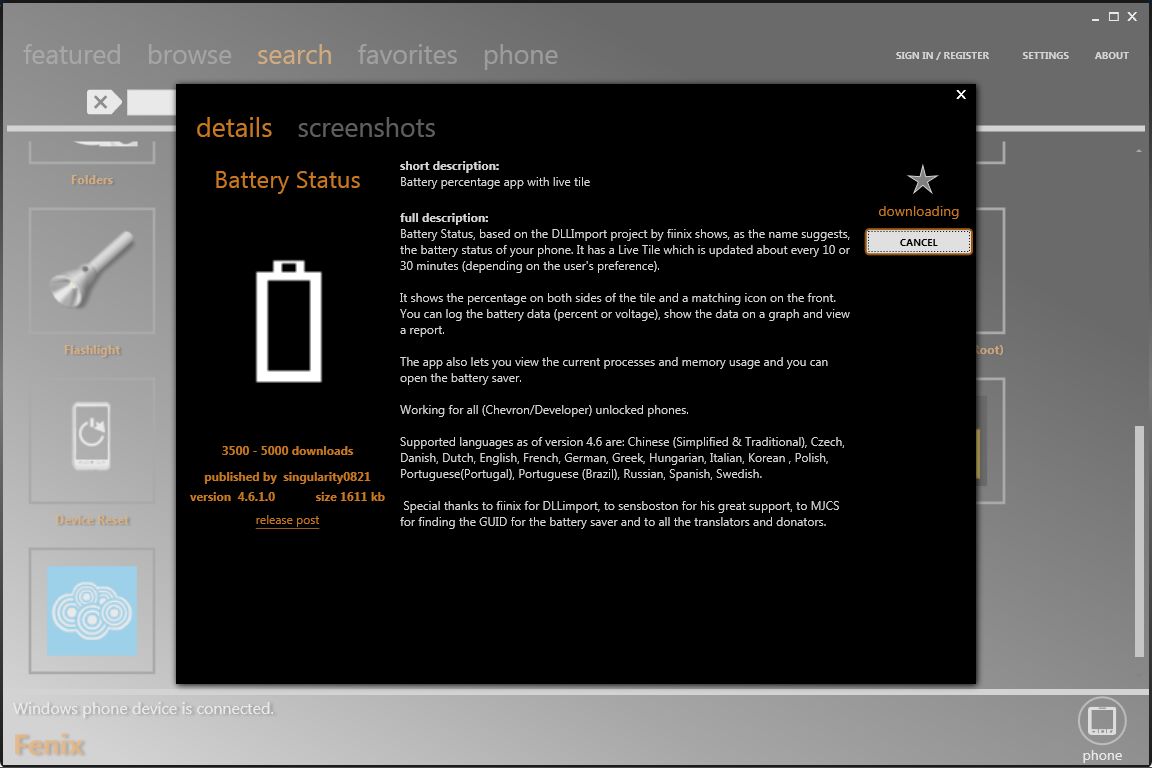
Task: Go to the featured section
Action: click(72, 55)
